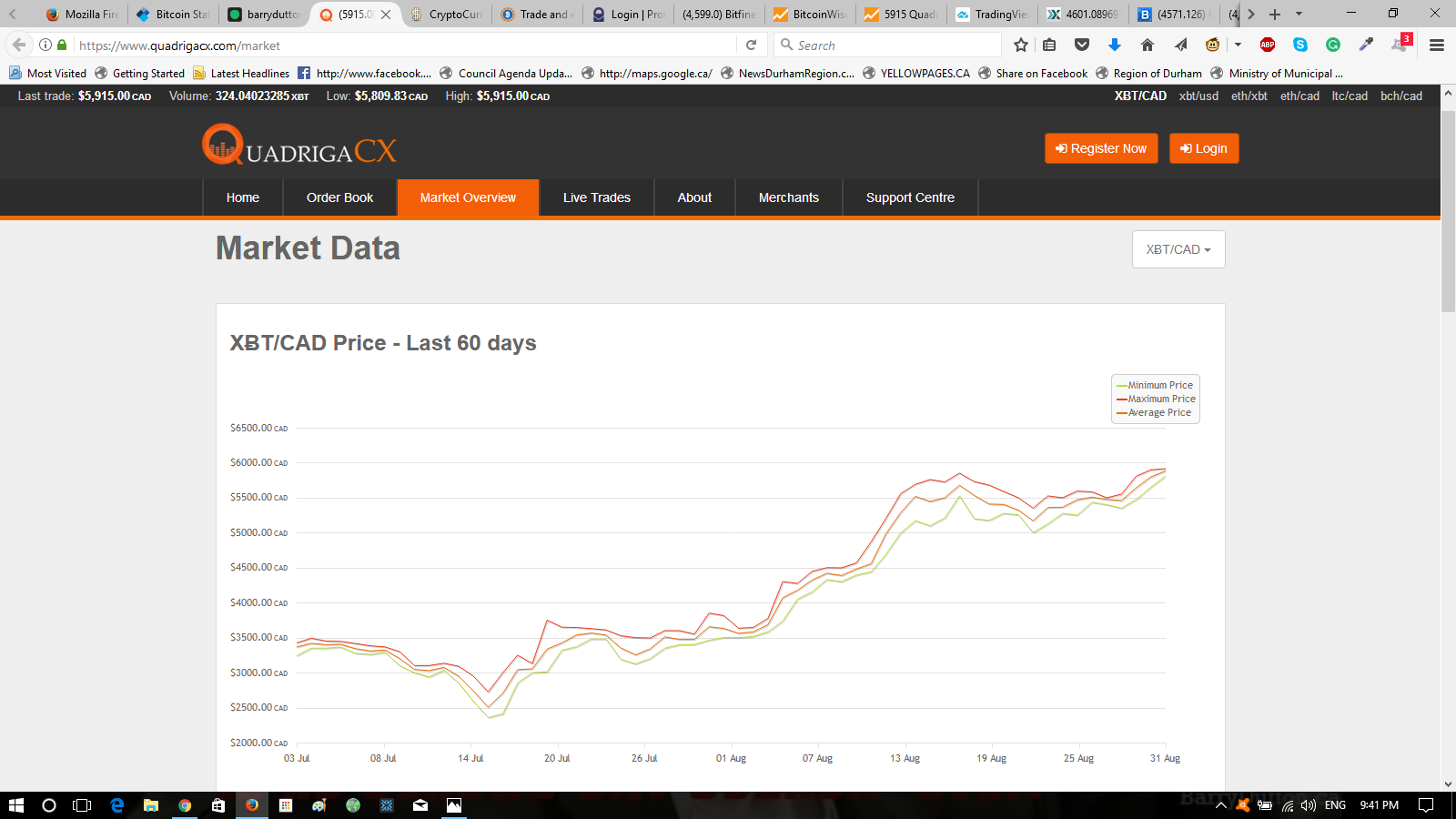The width and height of the screenshot is (1456, 819).
Task: Click the Register Now button
Action: 1101,148
